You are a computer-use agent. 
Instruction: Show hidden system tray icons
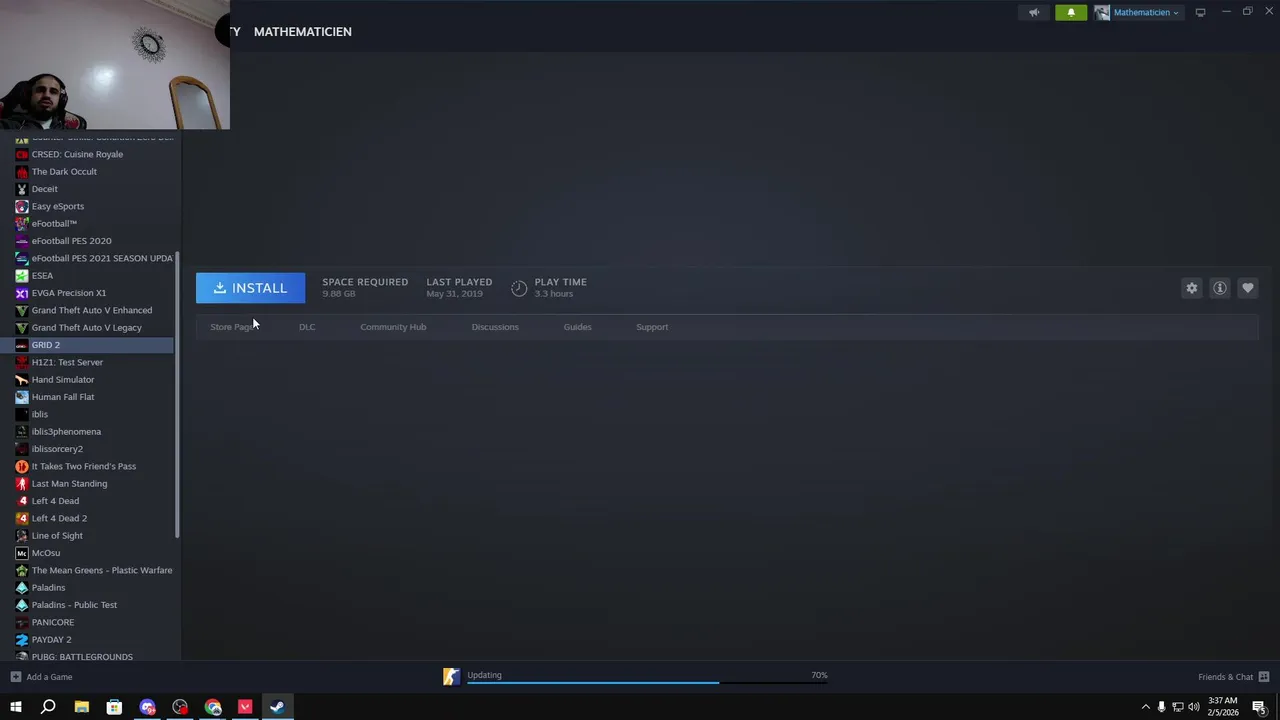coord(1145,707)
